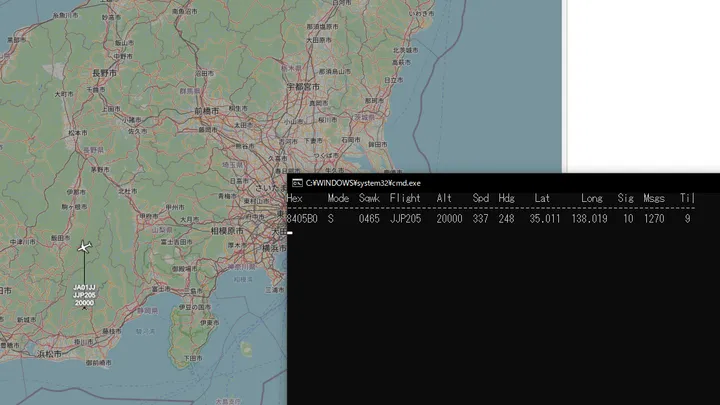This screenshot has height=405, width=720.
Task: Click the 相模原市 city label on the map
Action: [x=227, y=231]
